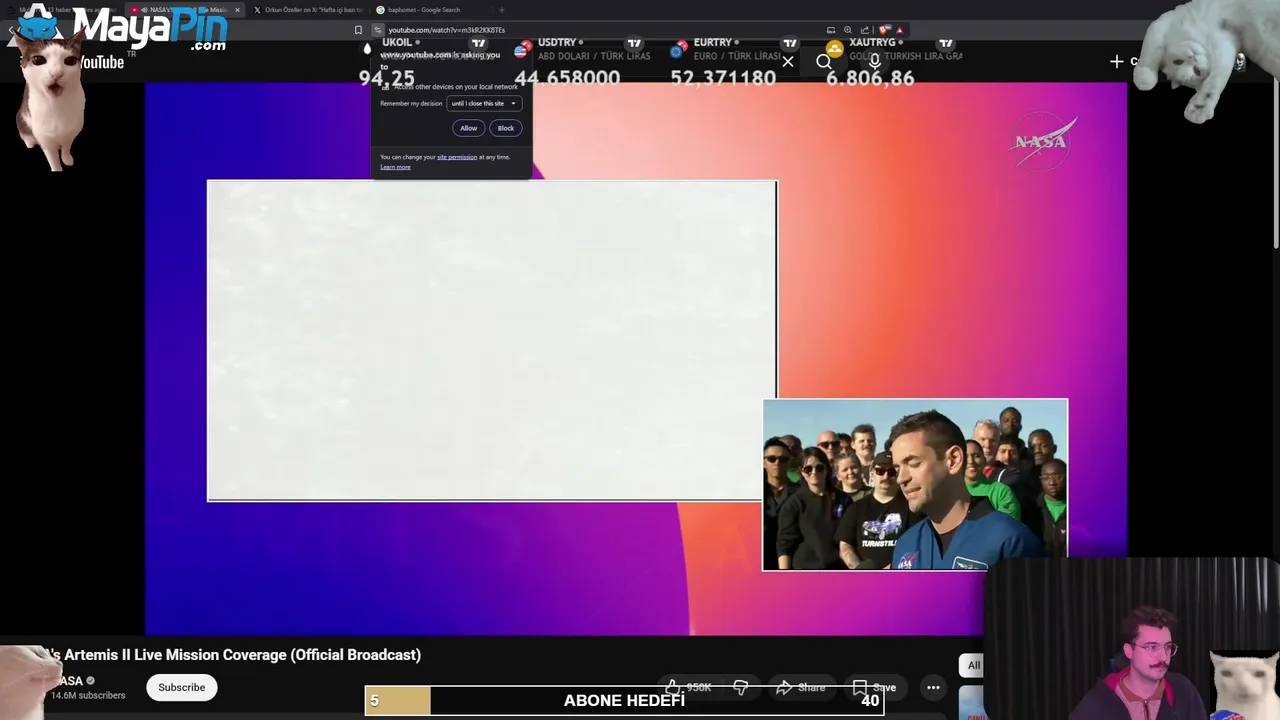Viewport: 1280px width, 720px height.
Task: Click the EU flag icon on EURTRY ticker
Action: coord(678,50)
